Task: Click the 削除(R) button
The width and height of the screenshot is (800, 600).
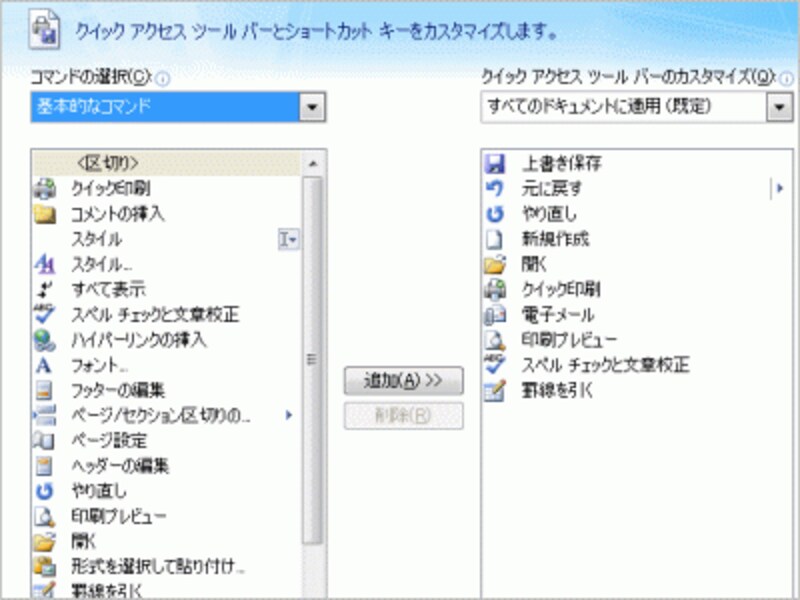Action: (404, 416)
